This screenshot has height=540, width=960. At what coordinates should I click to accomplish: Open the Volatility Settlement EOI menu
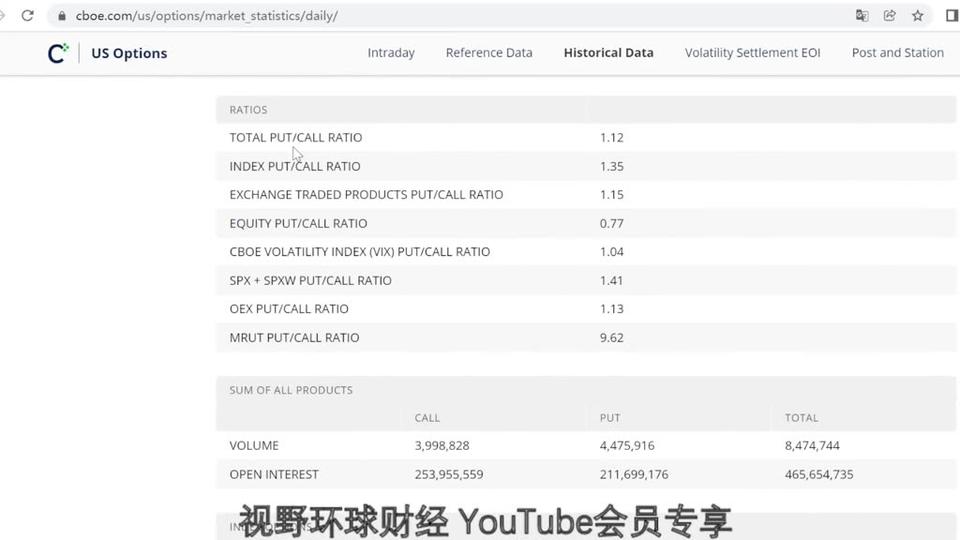752,53
